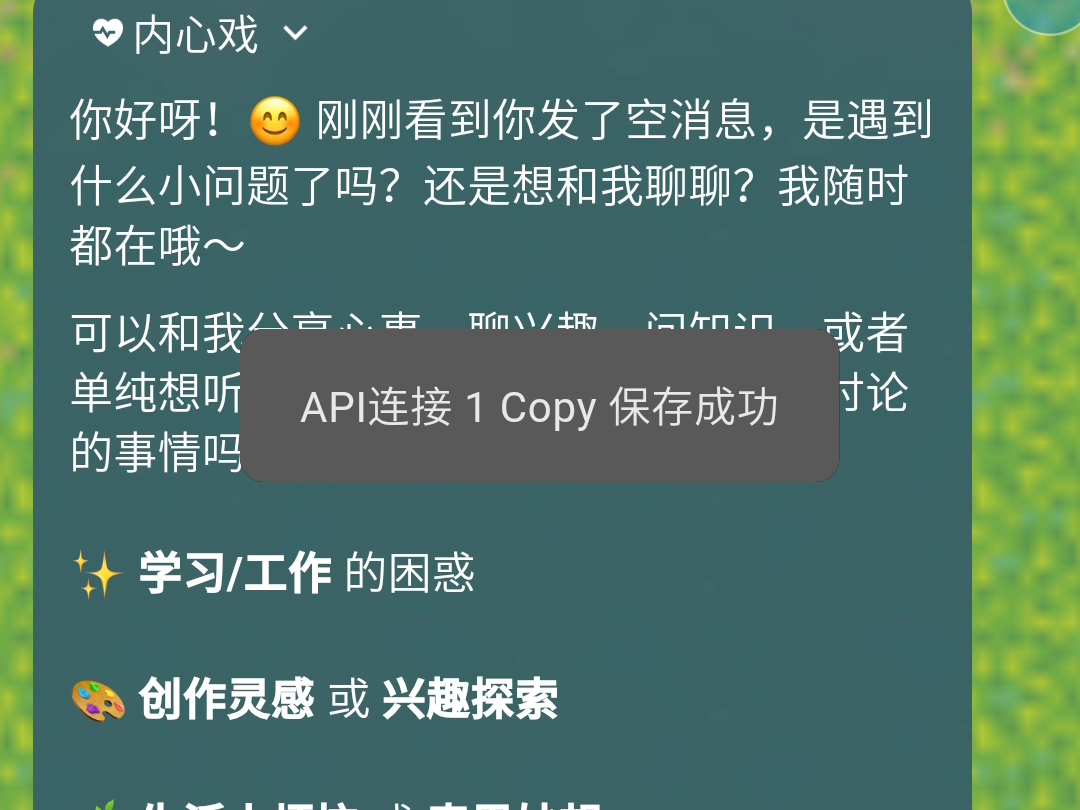This screenshot has height=810, width=1080.
Task: Click the artist palette emoji
Action: pos(98,700)
